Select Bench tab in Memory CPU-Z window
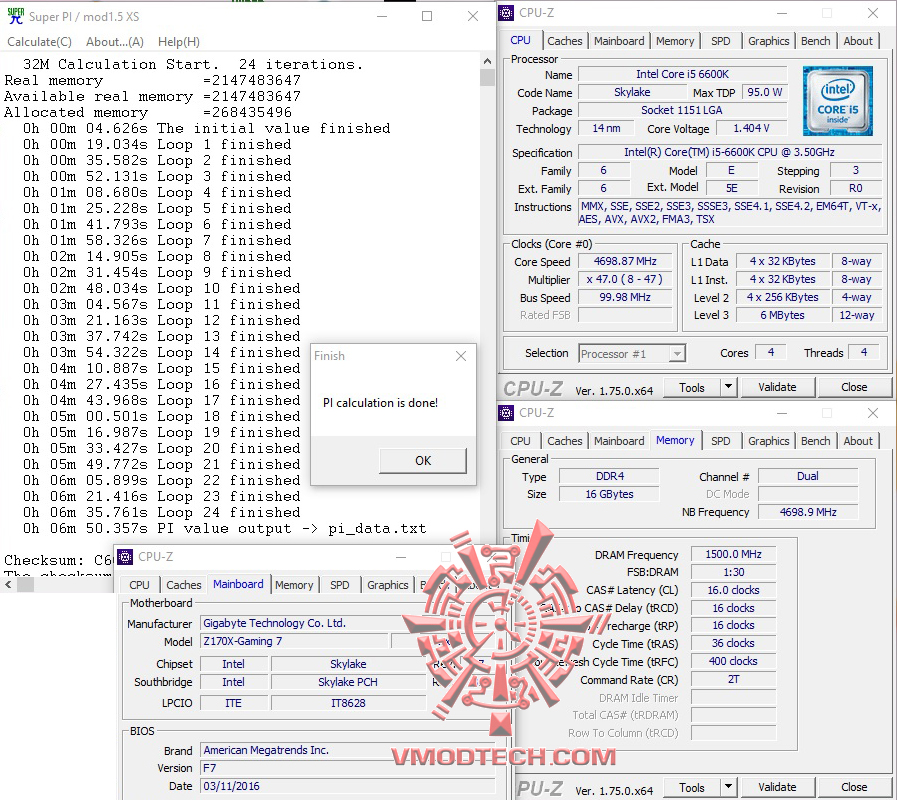Screen dimensions: 897x800 point(815,441)
